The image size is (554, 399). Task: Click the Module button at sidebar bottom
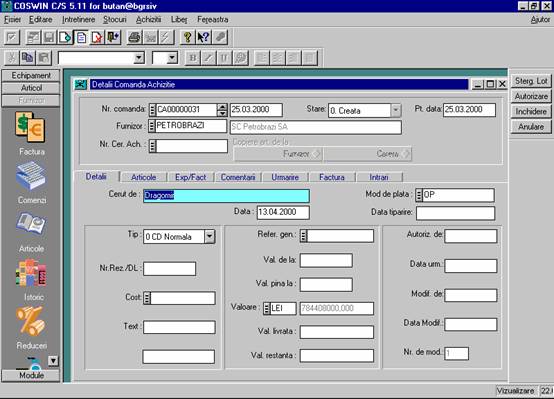(31, 375)
